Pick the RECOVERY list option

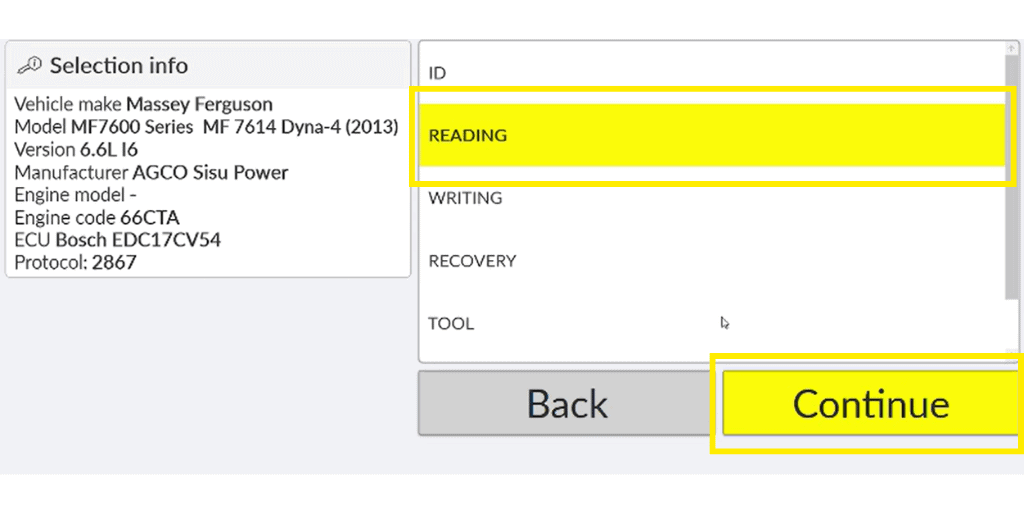(x=472, y=261)
